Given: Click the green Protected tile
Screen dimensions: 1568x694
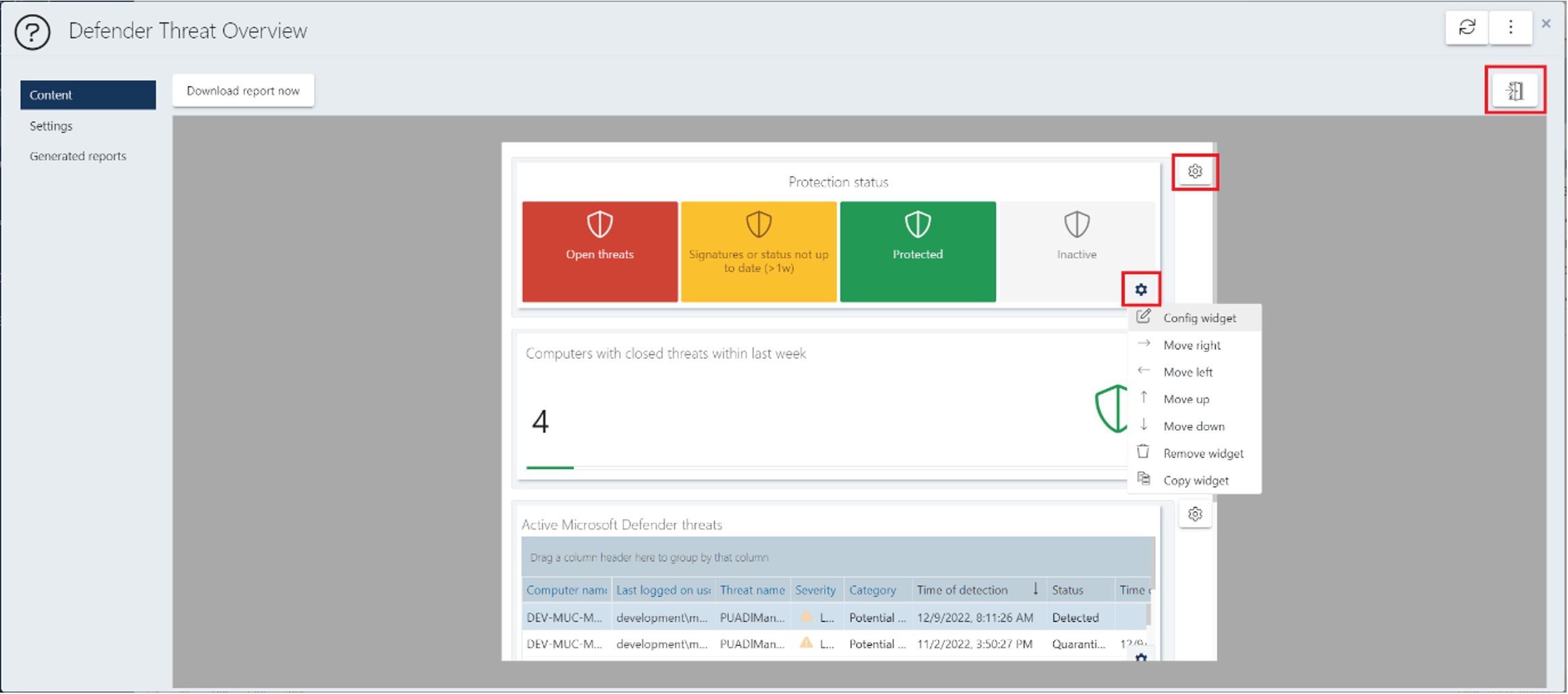Looking at the screenshot, I should [x=918, y=251].
